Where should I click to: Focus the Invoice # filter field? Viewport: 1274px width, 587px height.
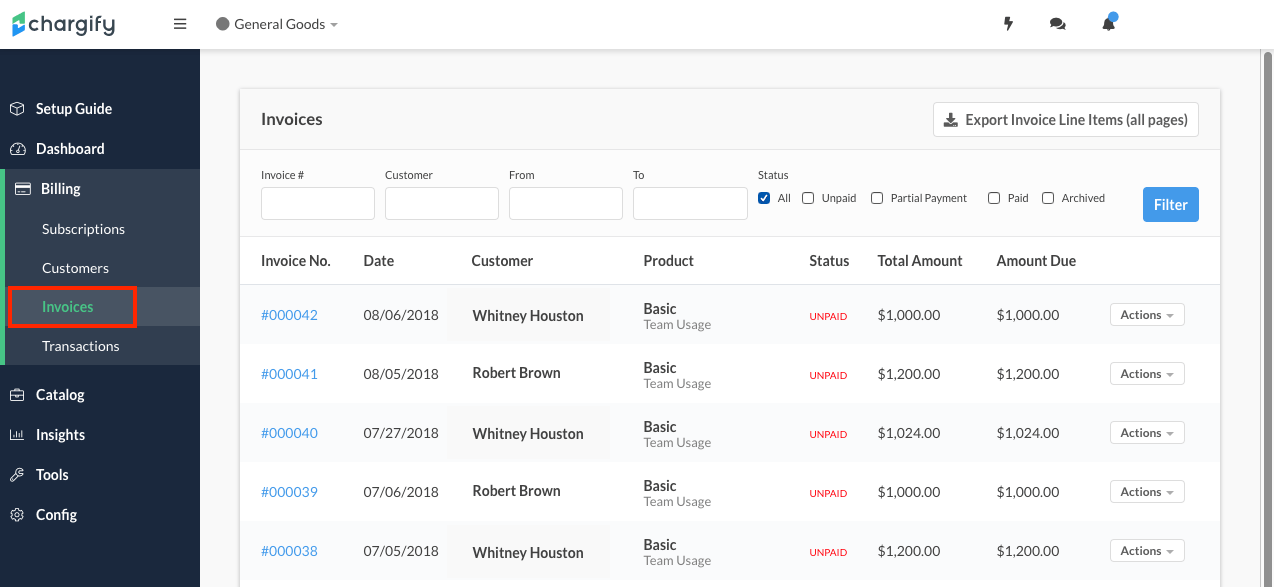pos(318,203)
